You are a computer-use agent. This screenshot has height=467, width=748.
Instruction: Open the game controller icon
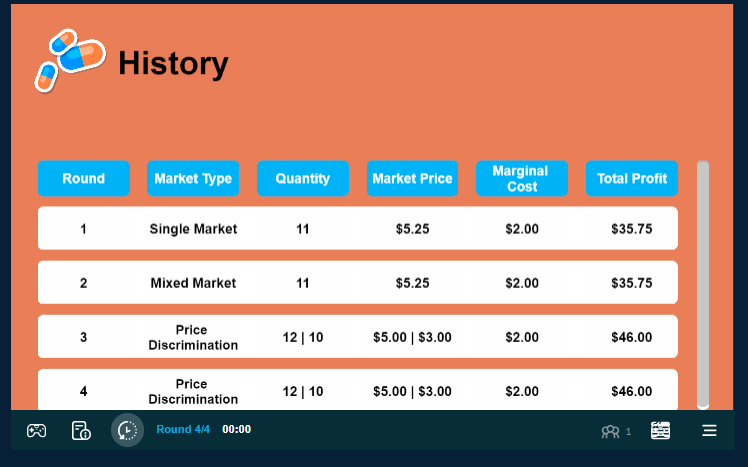(x=36, y=430)
